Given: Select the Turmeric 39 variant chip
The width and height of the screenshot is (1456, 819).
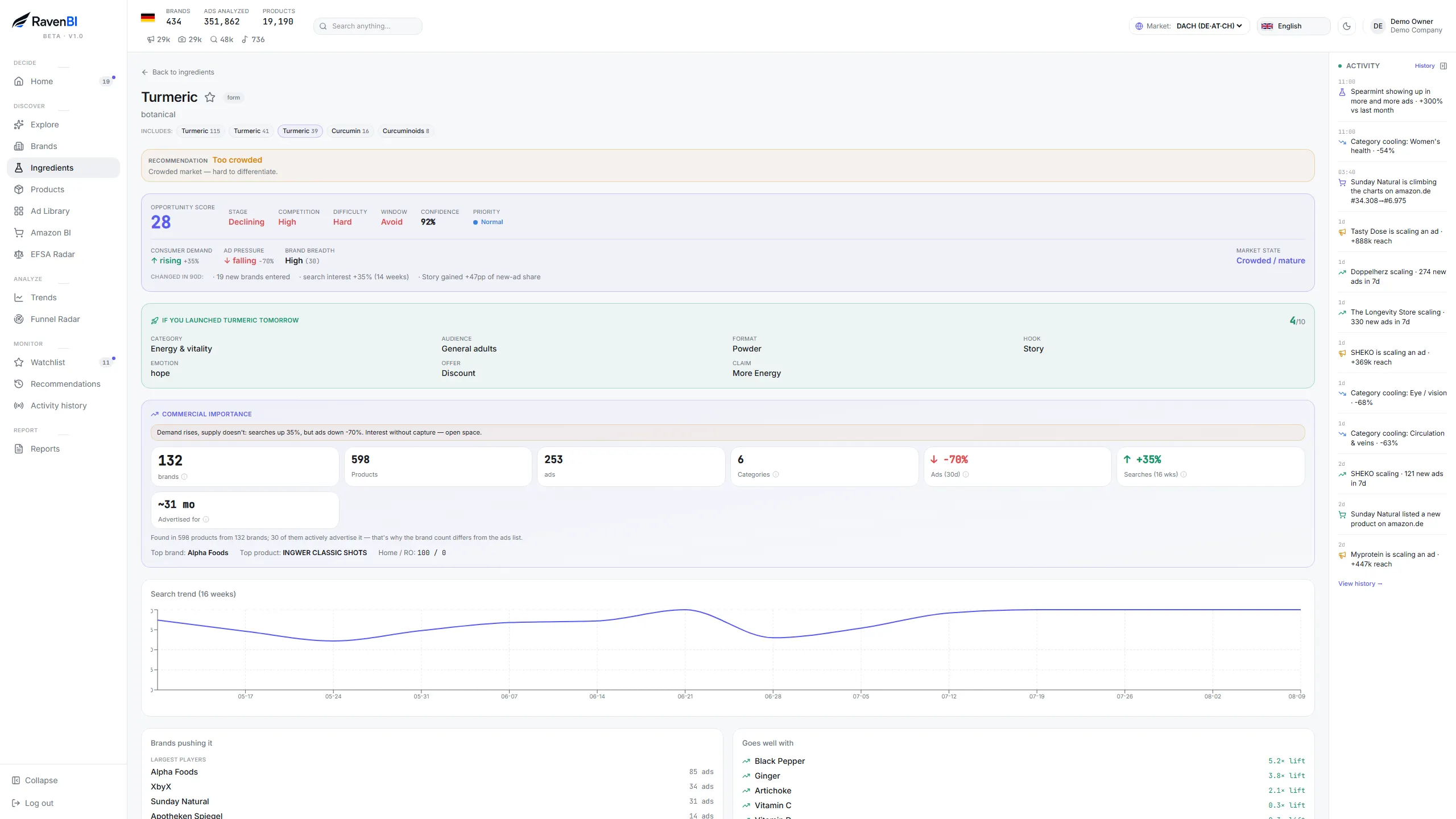Looking at the screenshot, I should 300,131.
